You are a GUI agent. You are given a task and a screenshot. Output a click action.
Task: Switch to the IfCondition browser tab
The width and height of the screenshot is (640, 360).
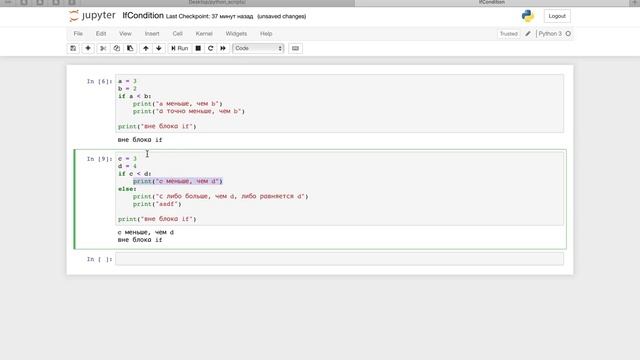[492, 2]
